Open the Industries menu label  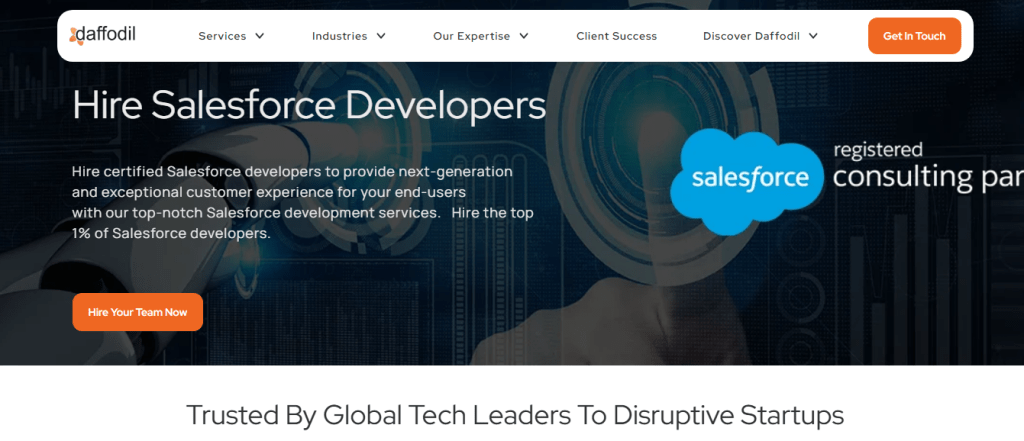point(340,36)
